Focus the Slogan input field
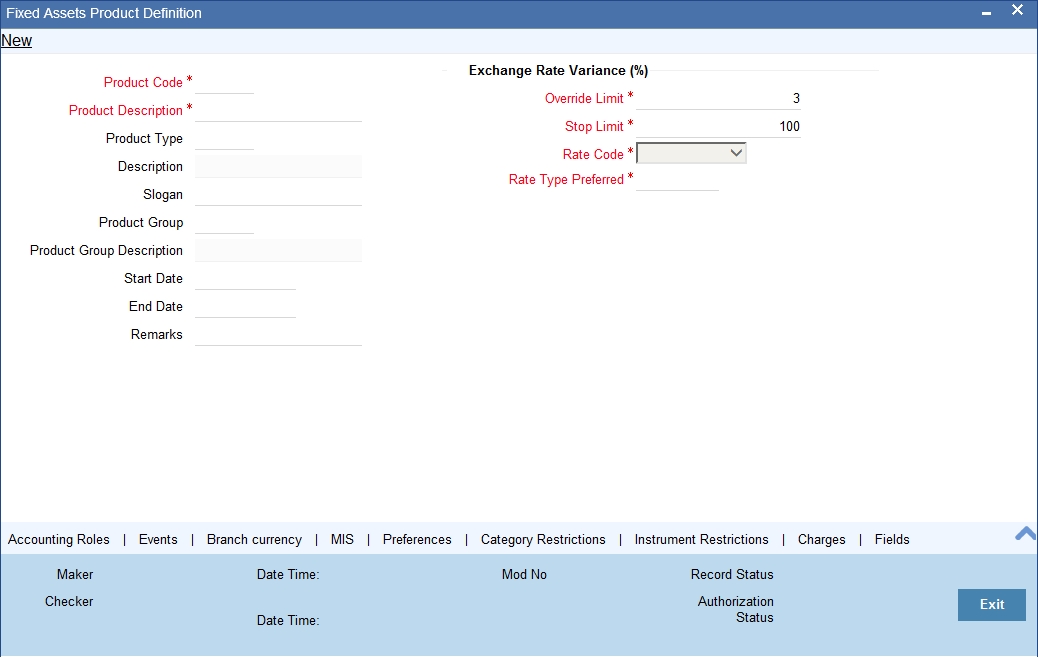 tap(279, 195)
